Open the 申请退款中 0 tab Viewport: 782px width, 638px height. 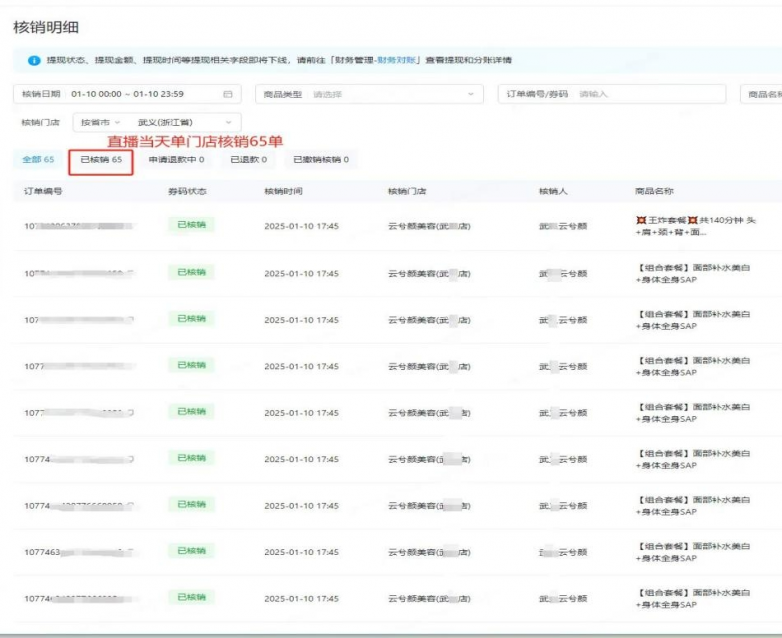tap(176, 159)
